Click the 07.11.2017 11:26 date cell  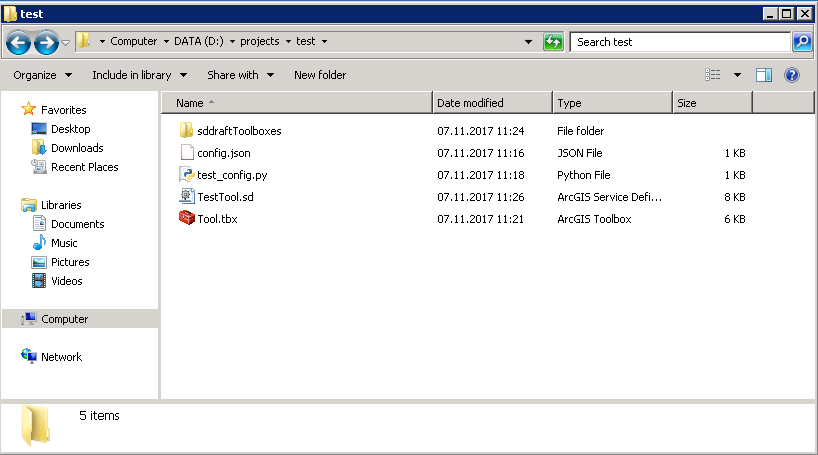coord(480,197)
